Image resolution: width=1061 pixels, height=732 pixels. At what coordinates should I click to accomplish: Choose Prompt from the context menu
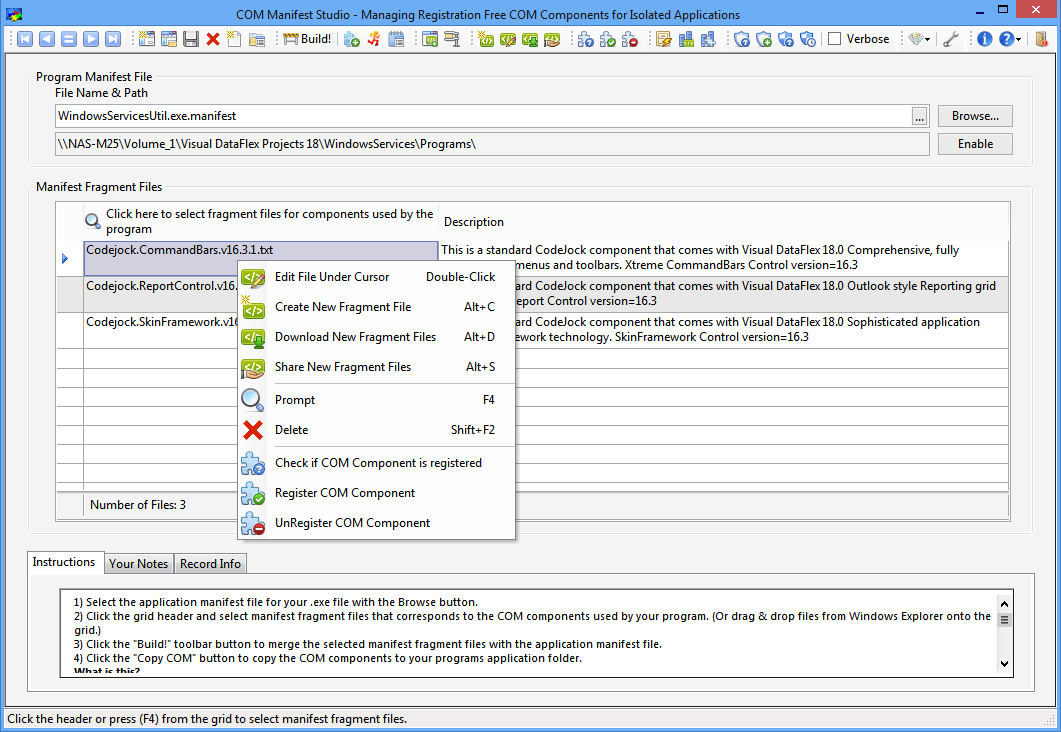point(376,400)
